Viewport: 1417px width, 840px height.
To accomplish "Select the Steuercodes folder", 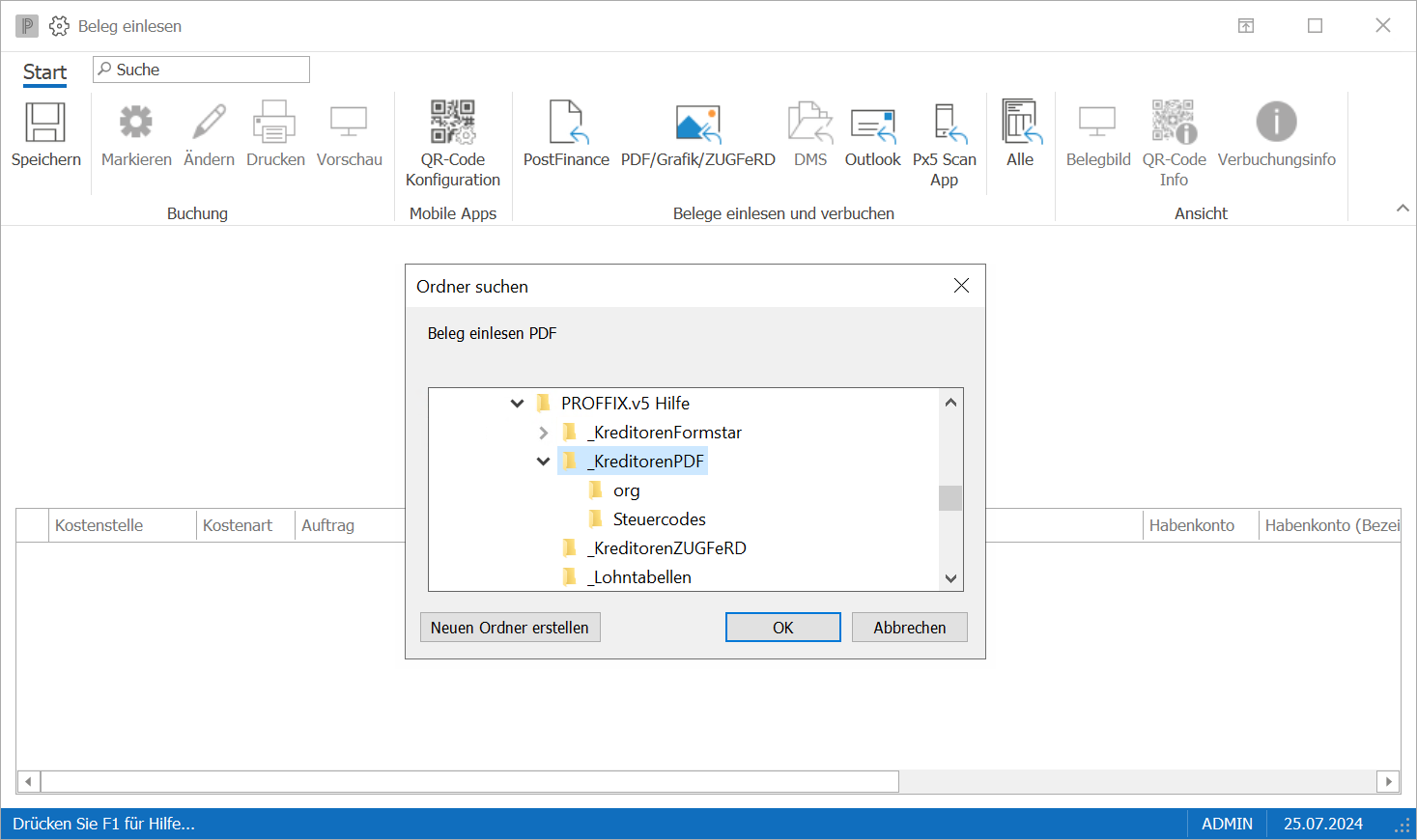I will (659, 519).
